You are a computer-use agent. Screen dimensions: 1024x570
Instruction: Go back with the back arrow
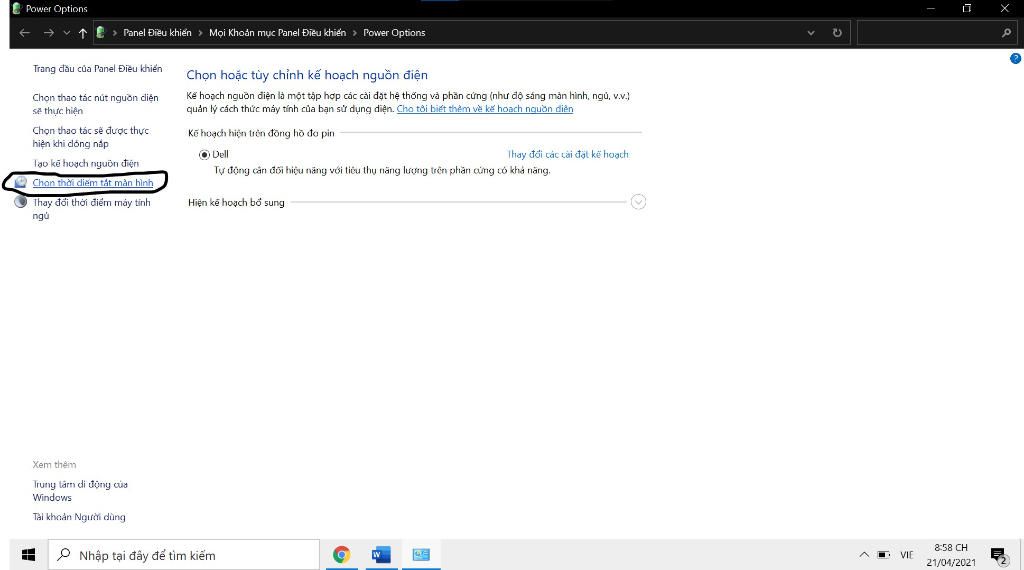(x=25, y=33)
